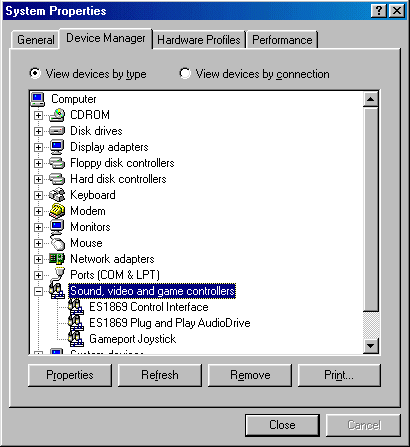Click the Refresh button
The image size is (410, 447).
click(160, 375)
